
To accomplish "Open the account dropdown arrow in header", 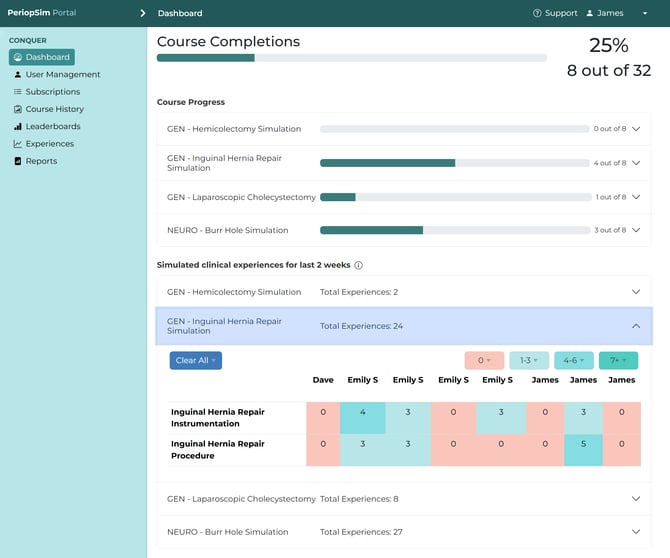I will (x=645, y=13).
